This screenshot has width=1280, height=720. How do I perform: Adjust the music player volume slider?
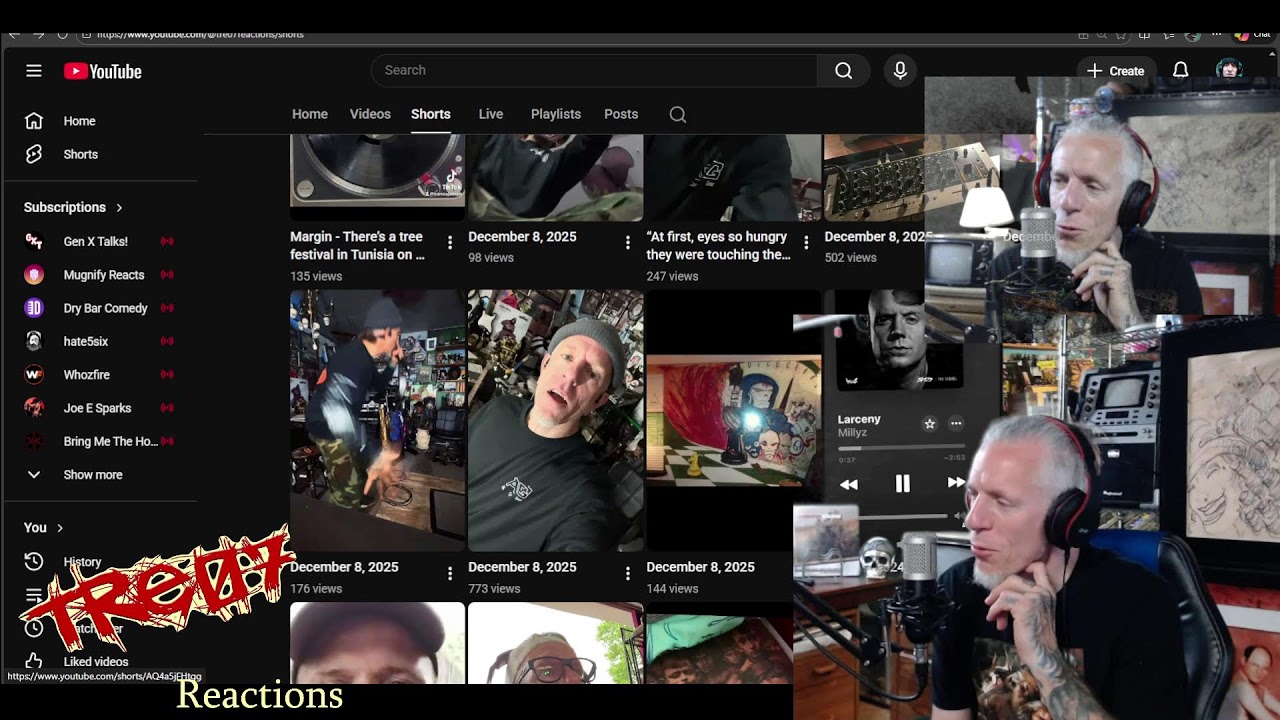[897, 516]
